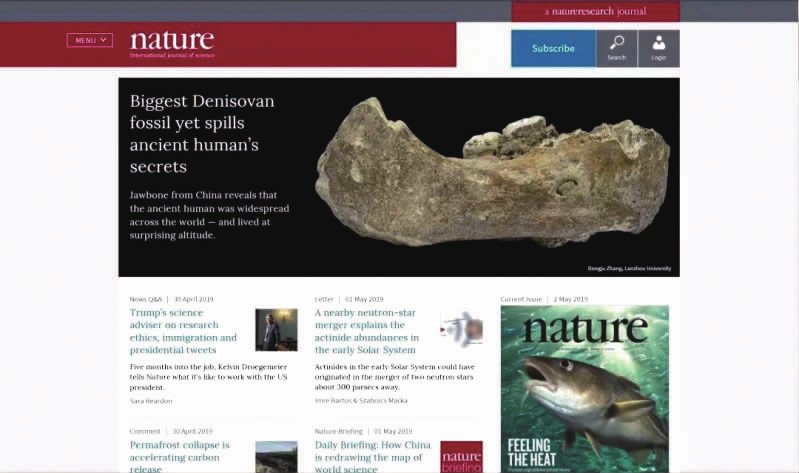Screen dimensions: 799x473
Task: Open Trump's science adviser article link
Action: coord(183,331)
